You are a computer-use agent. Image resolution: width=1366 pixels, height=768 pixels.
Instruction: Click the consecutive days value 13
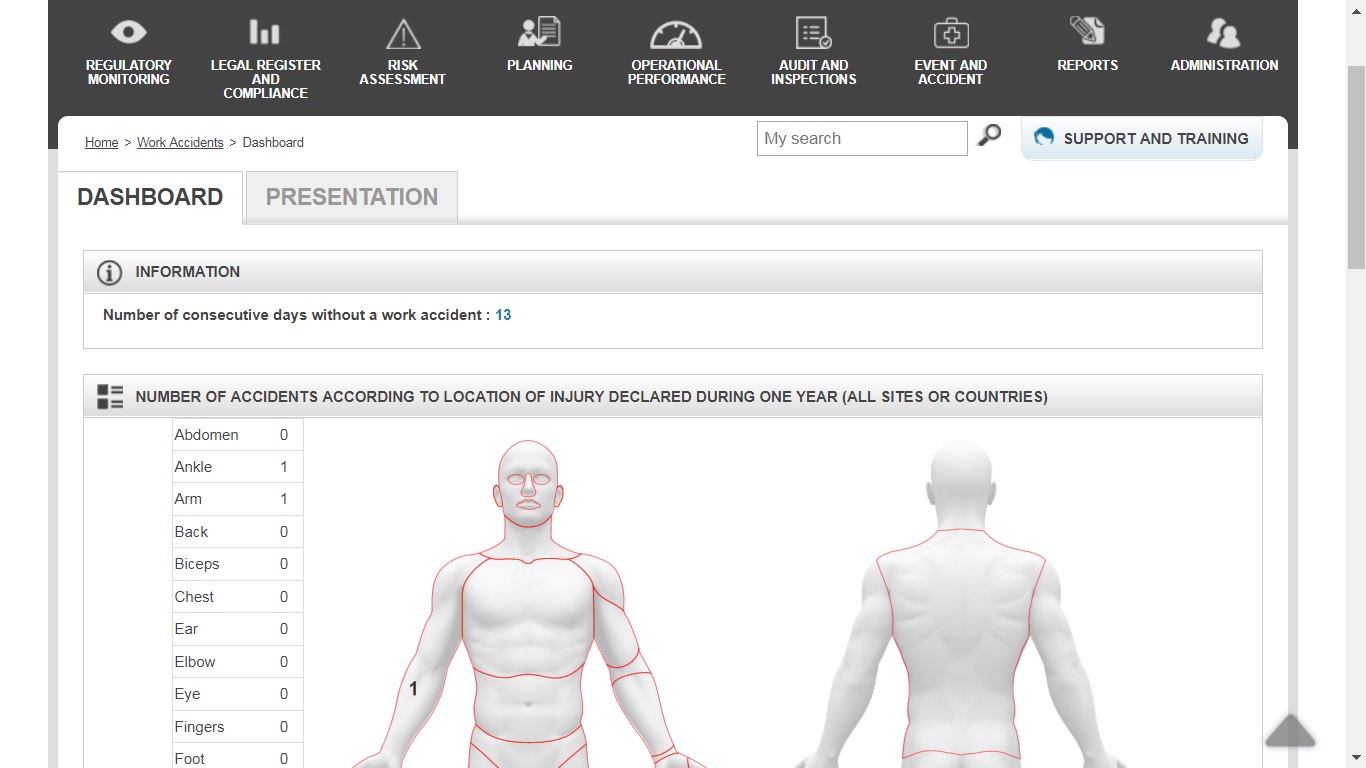tap(503, 315)
